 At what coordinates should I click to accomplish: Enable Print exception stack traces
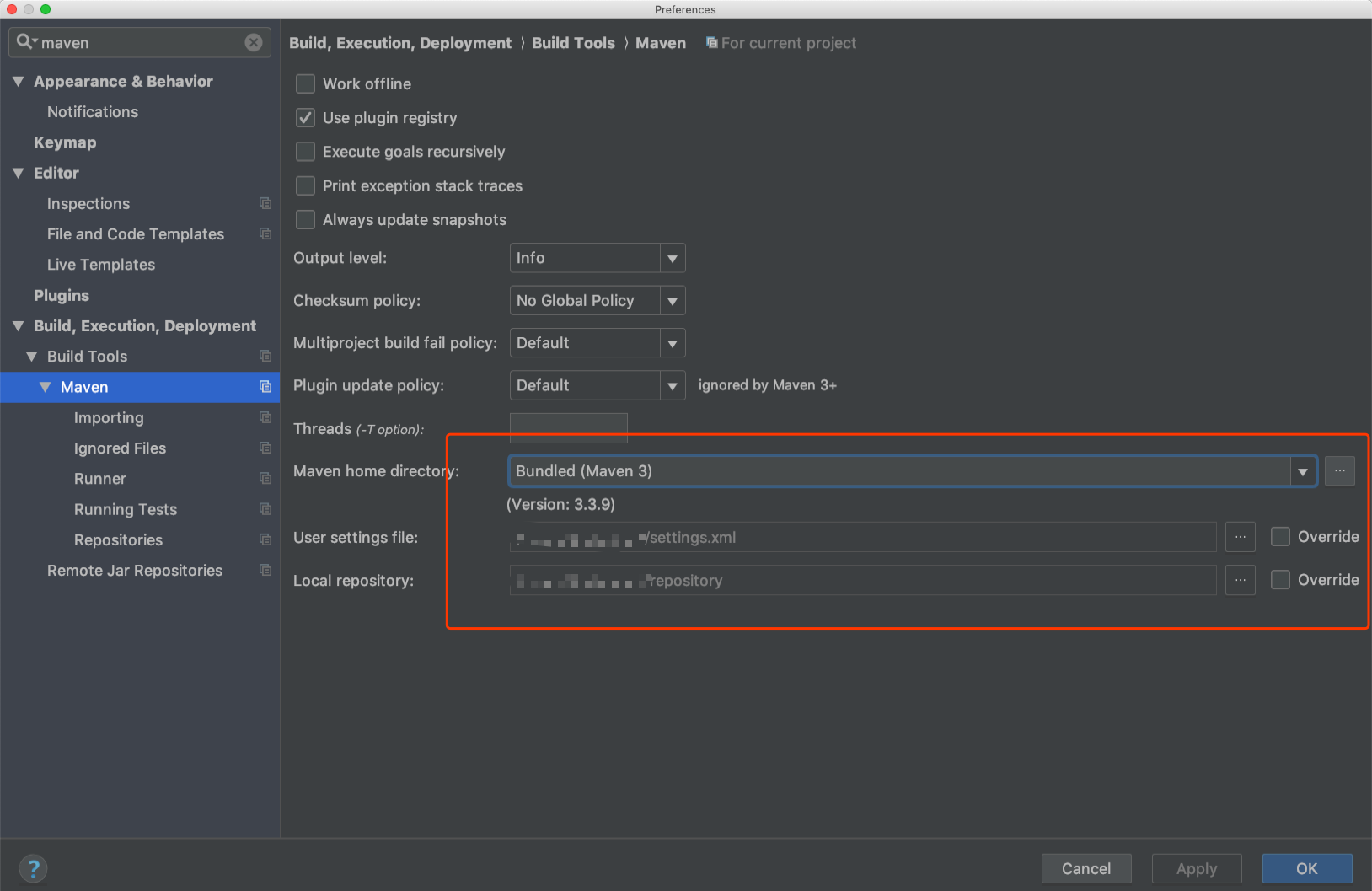(x=305, y=185)
